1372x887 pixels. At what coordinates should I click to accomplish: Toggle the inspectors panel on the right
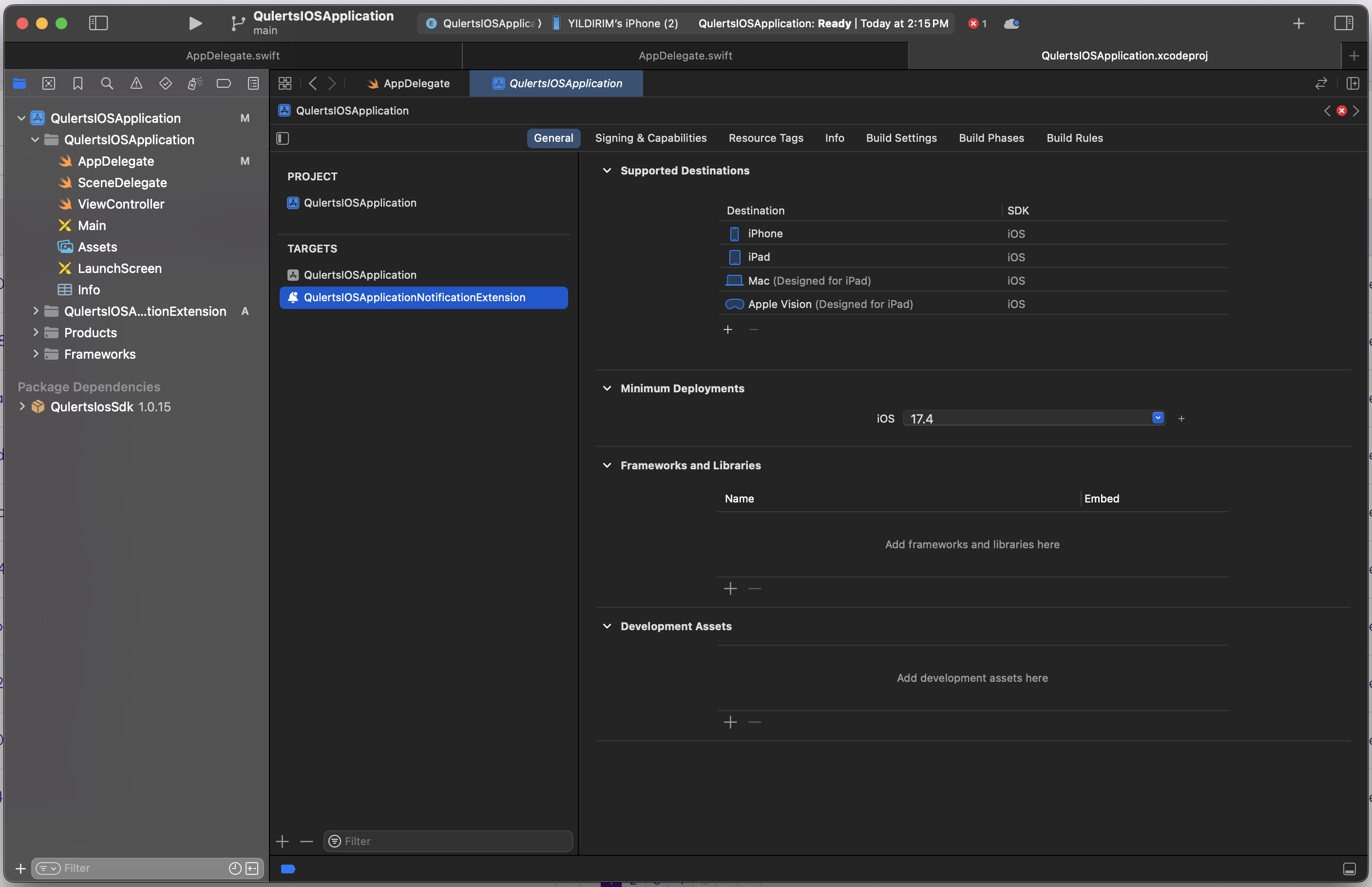pyautogui.click(x=1344, y=23)
